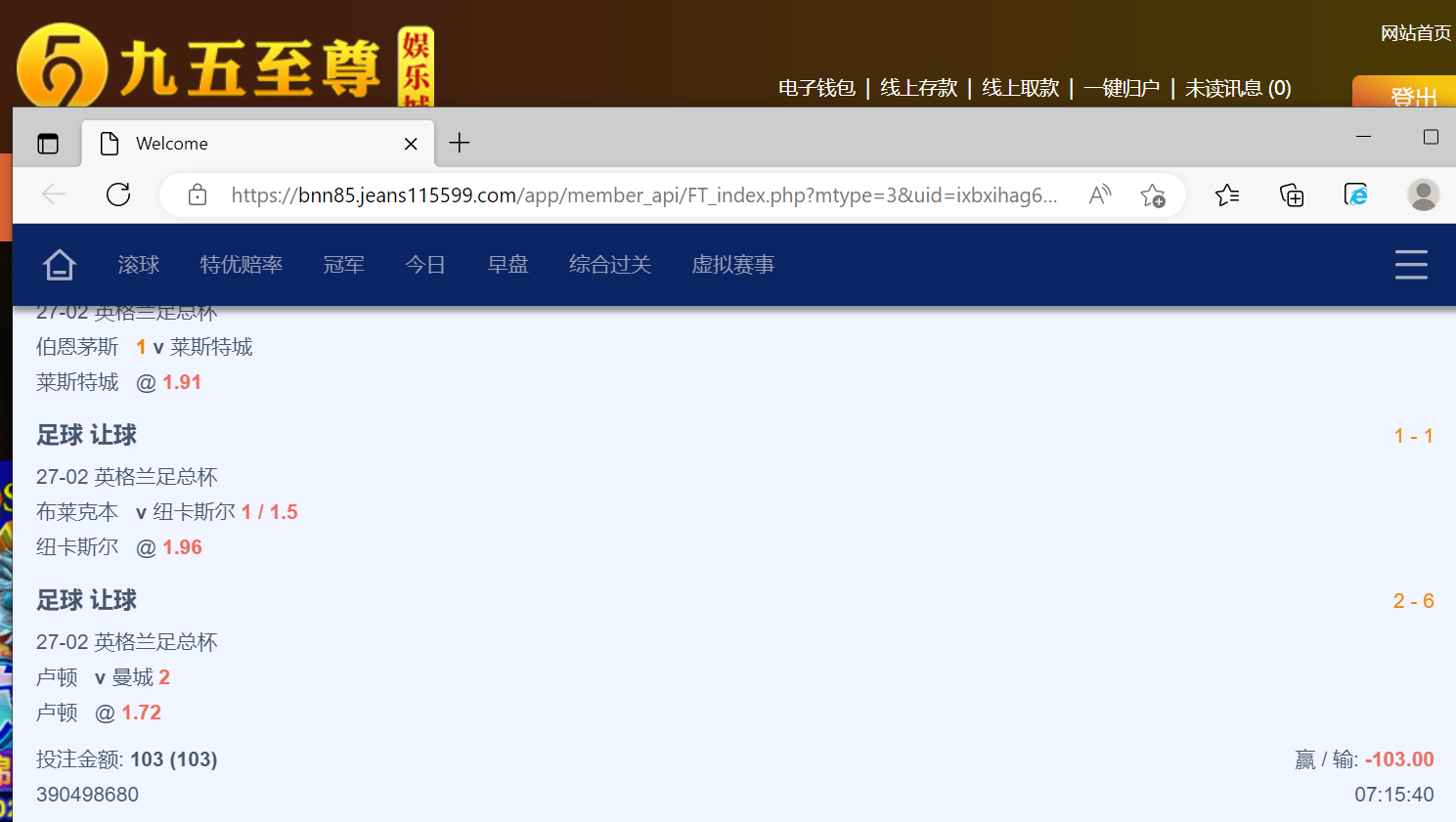Click the 电子钱包 link
The height and width of the screenshot is (822, 1456).
coord(816,88)
